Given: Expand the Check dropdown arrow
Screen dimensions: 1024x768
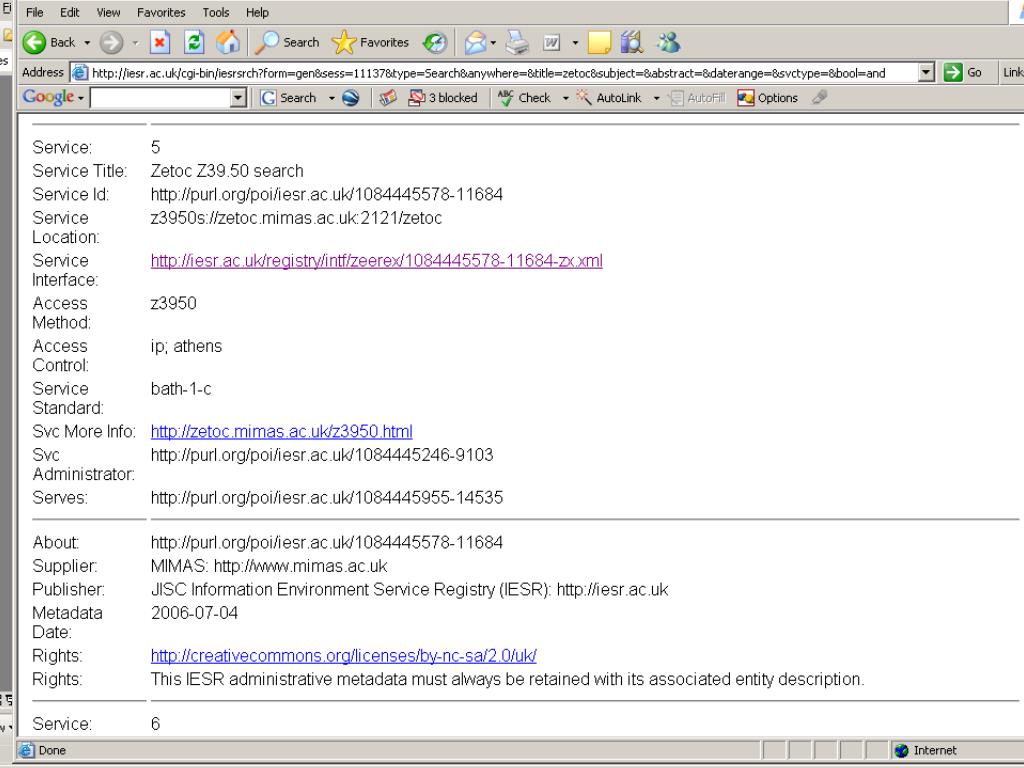Looking at the screenshot, I should (566, 98).
